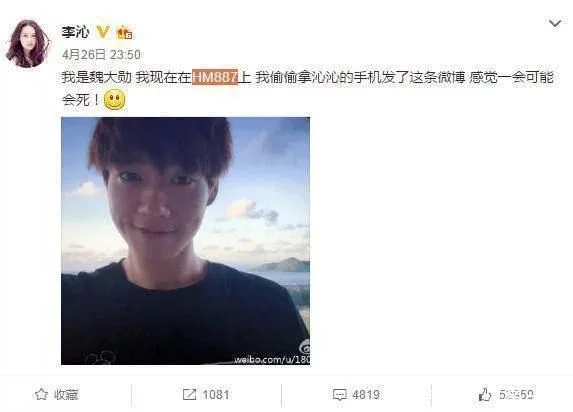Click the post text mentioning 魏大勋
573x412 pixels.
(308, 88)
